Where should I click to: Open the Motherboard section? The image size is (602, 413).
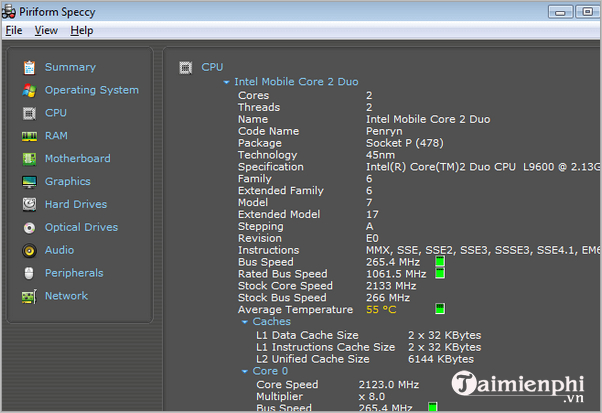point(78,159)
